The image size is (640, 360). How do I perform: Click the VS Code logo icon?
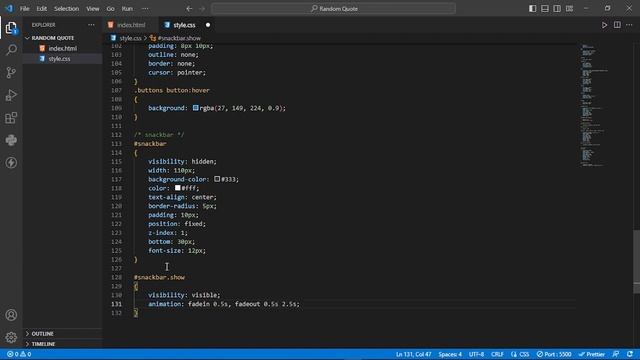pos(9,8)
